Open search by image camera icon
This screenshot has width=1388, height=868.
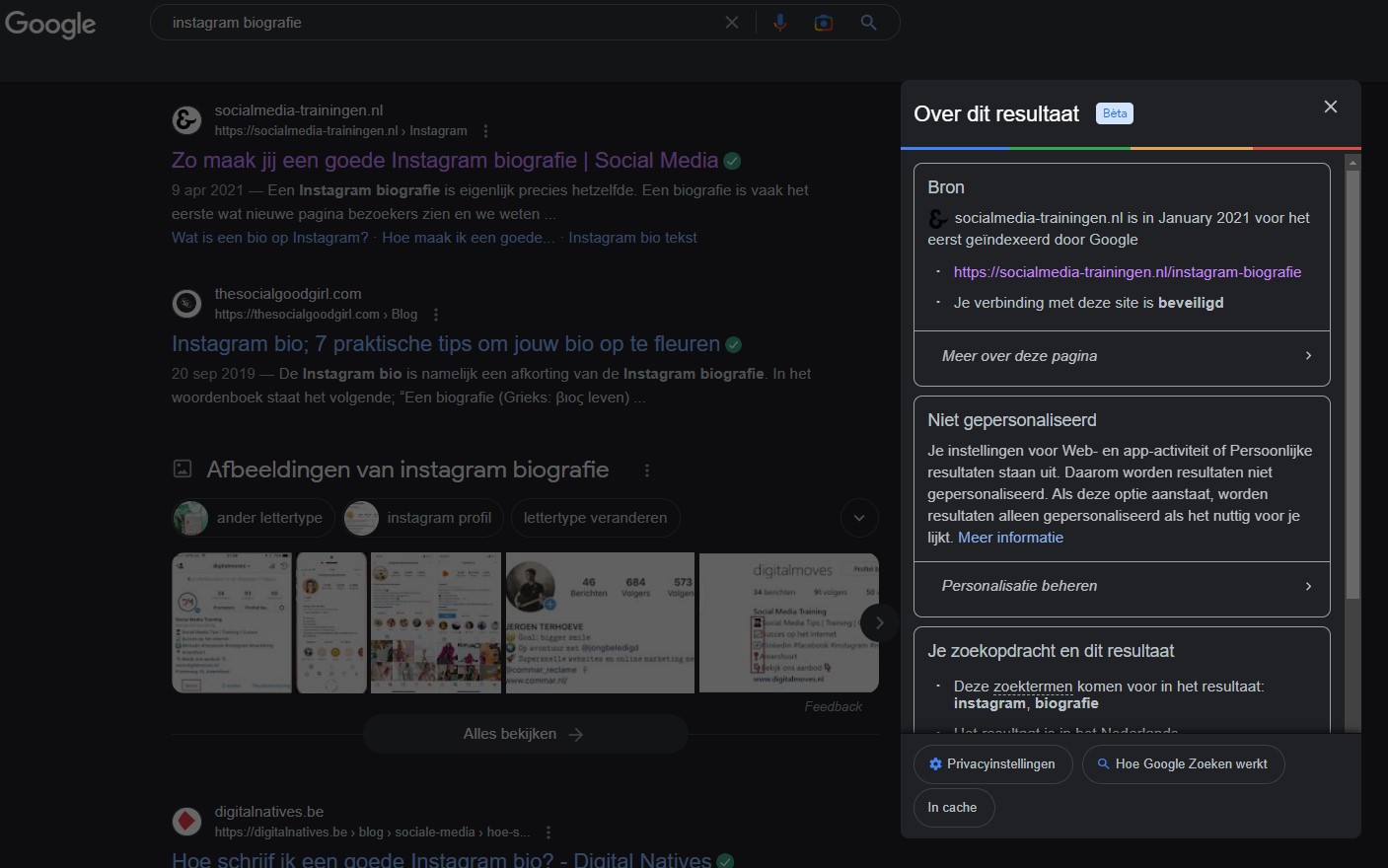[823, 23]
